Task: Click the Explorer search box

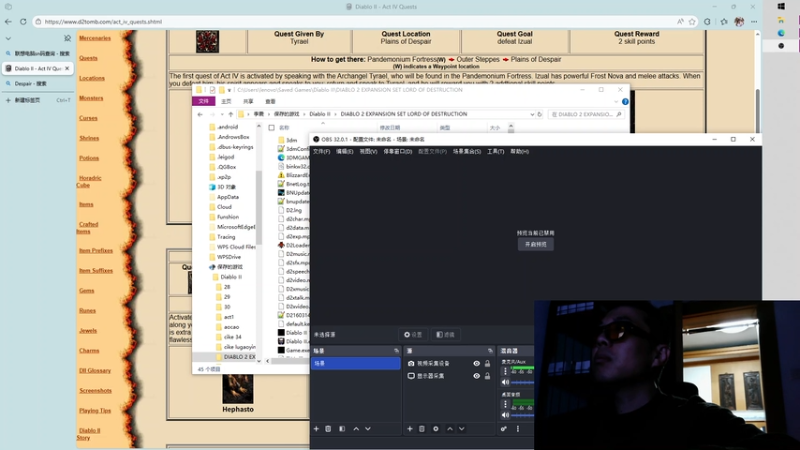Action: pos(586,114)
